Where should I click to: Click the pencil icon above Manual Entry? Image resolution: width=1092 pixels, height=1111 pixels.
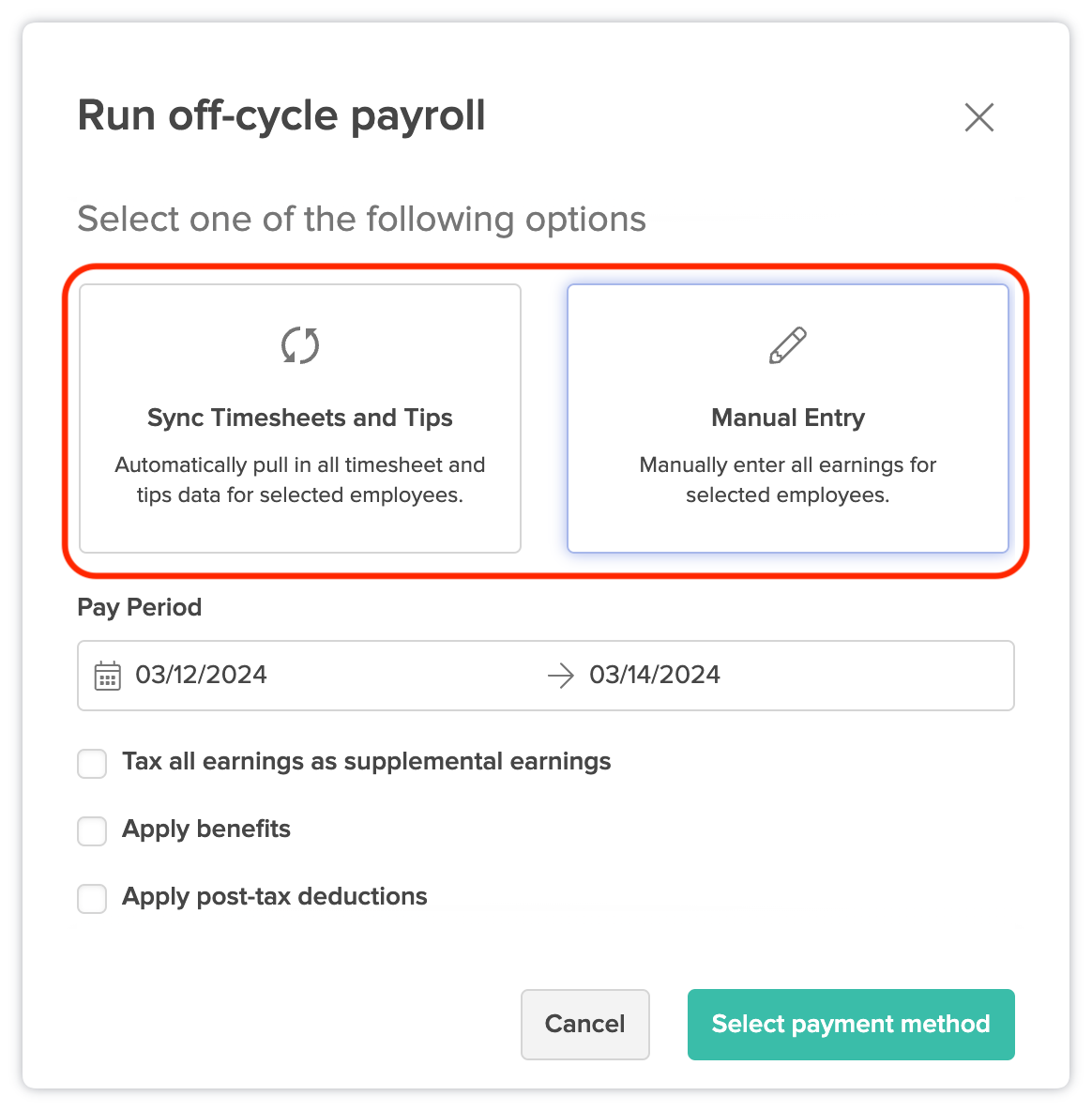(x=788, y=344)
